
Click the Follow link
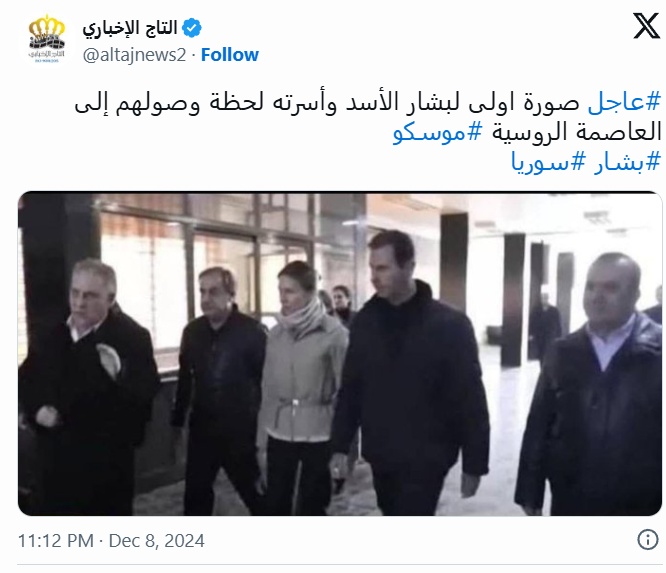click(x=229, y=55)
